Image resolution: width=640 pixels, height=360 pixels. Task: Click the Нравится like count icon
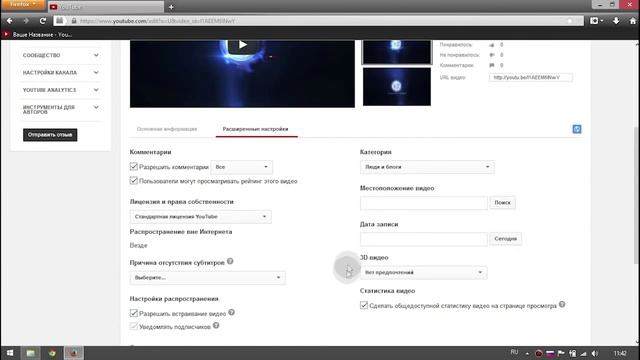pos(492,45)
